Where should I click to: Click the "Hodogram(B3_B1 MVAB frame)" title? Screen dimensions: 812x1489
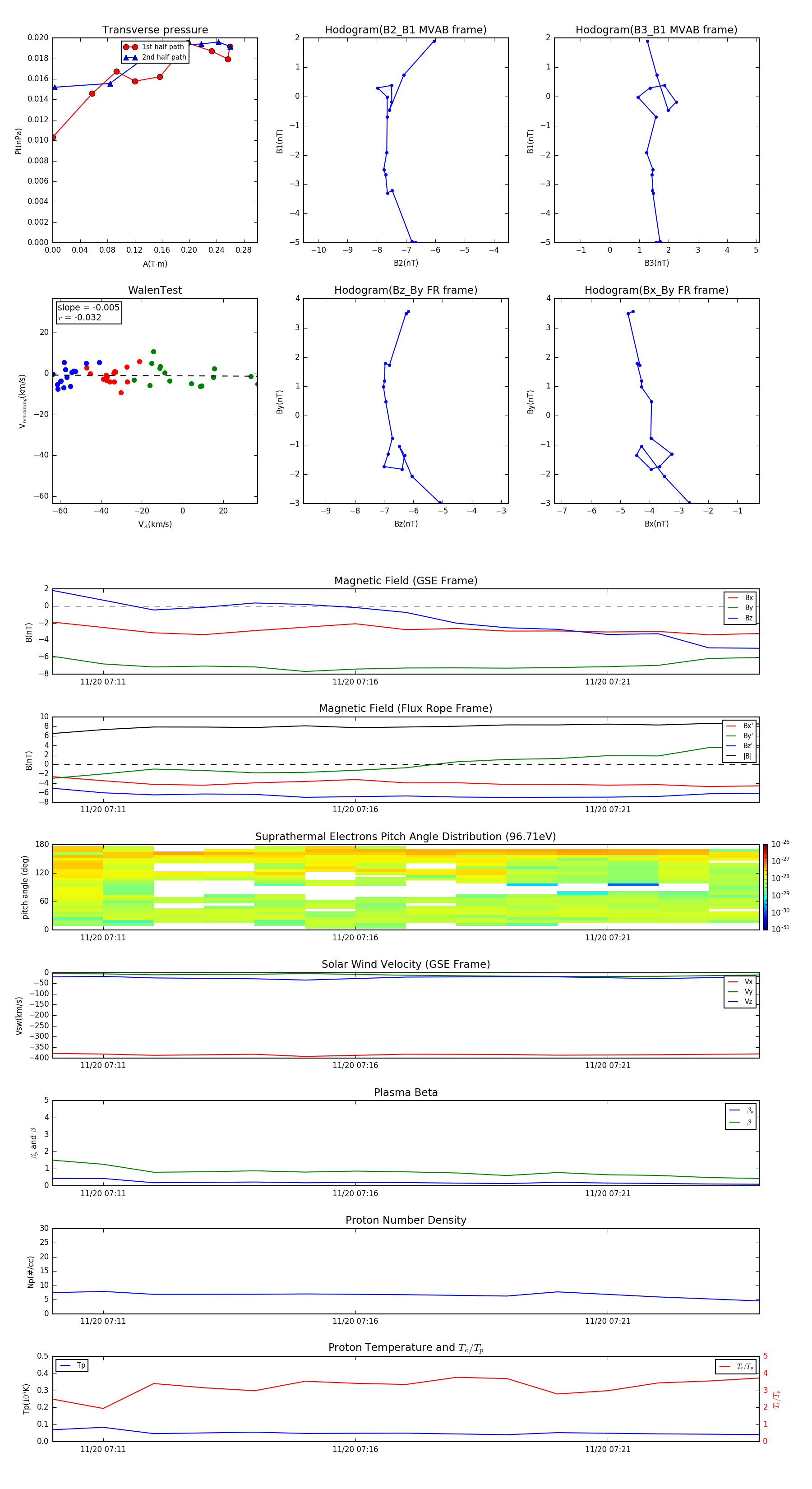coord(656,30)
